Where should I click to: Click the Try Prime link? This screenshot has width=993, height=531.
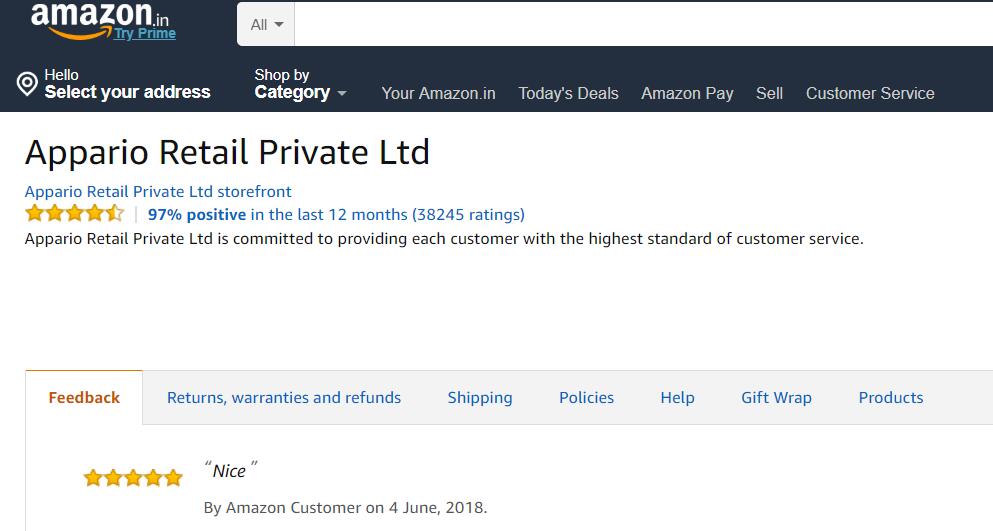pyautogui.click(x=145, y=33)
